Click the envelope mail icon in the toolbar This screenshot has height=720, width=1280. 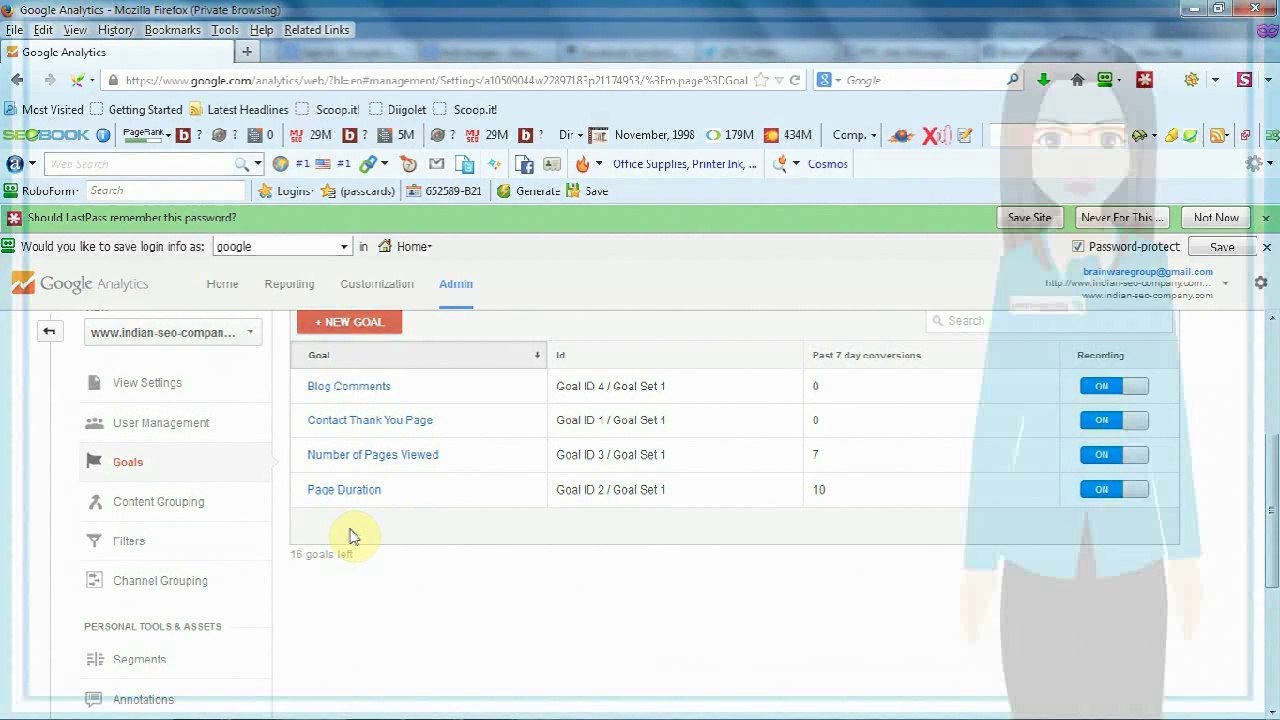pyautogui.click(x=436, y=164)
